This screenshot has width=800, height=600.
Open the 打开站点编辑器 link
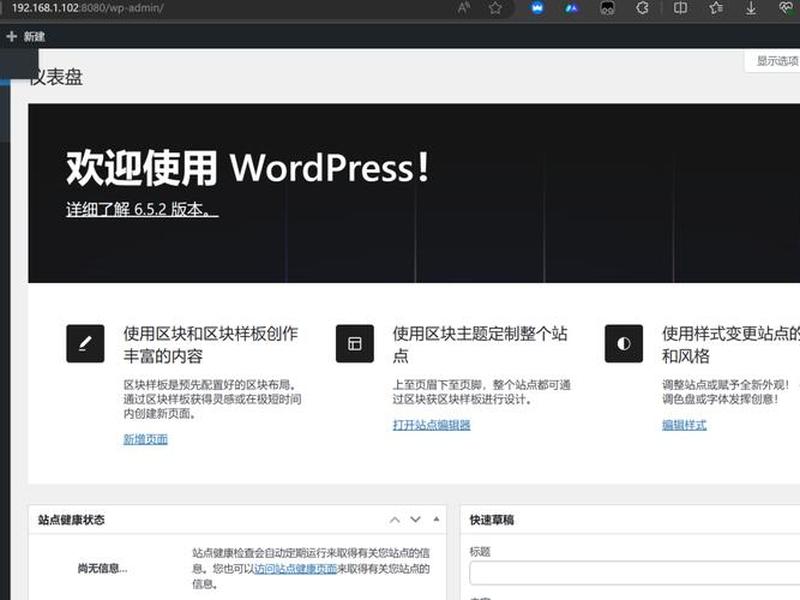[x=432, y=424]
